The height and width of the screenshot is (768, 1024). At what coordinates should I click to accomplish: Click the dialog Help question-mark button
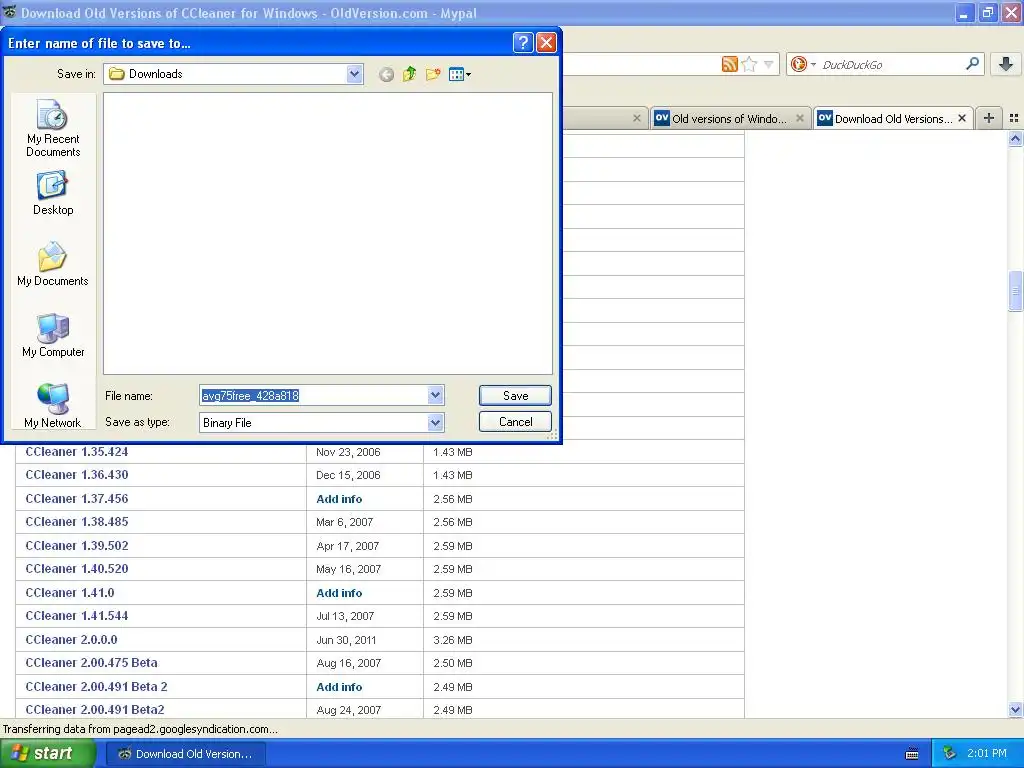(x=523, y=43)
